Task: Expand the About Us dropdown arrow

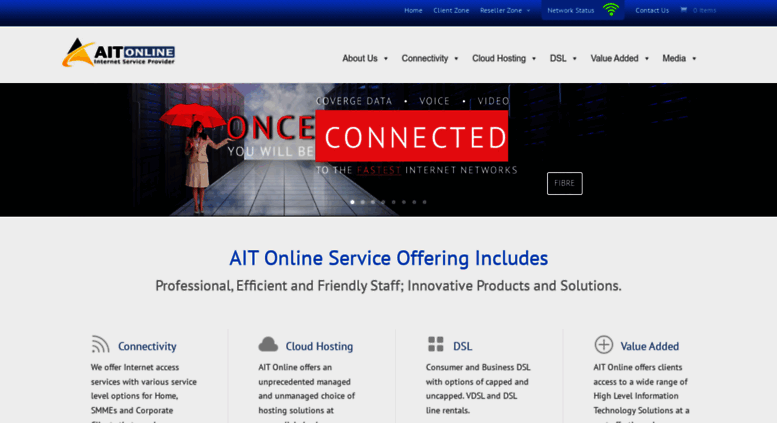Action: coord(386,58)
